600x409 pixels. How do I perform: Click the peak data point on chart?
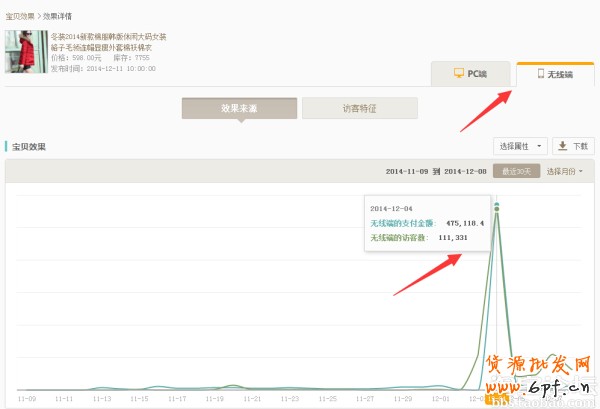tap(497, 208)
